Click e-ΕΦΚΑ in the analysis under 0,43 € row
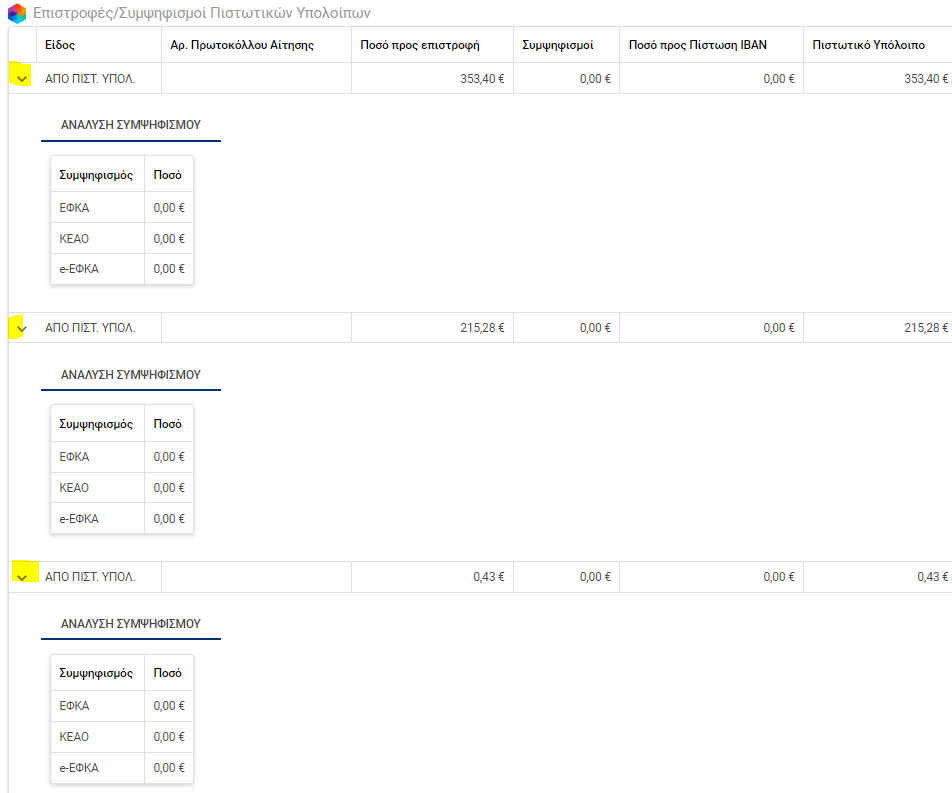 point(79,767)
